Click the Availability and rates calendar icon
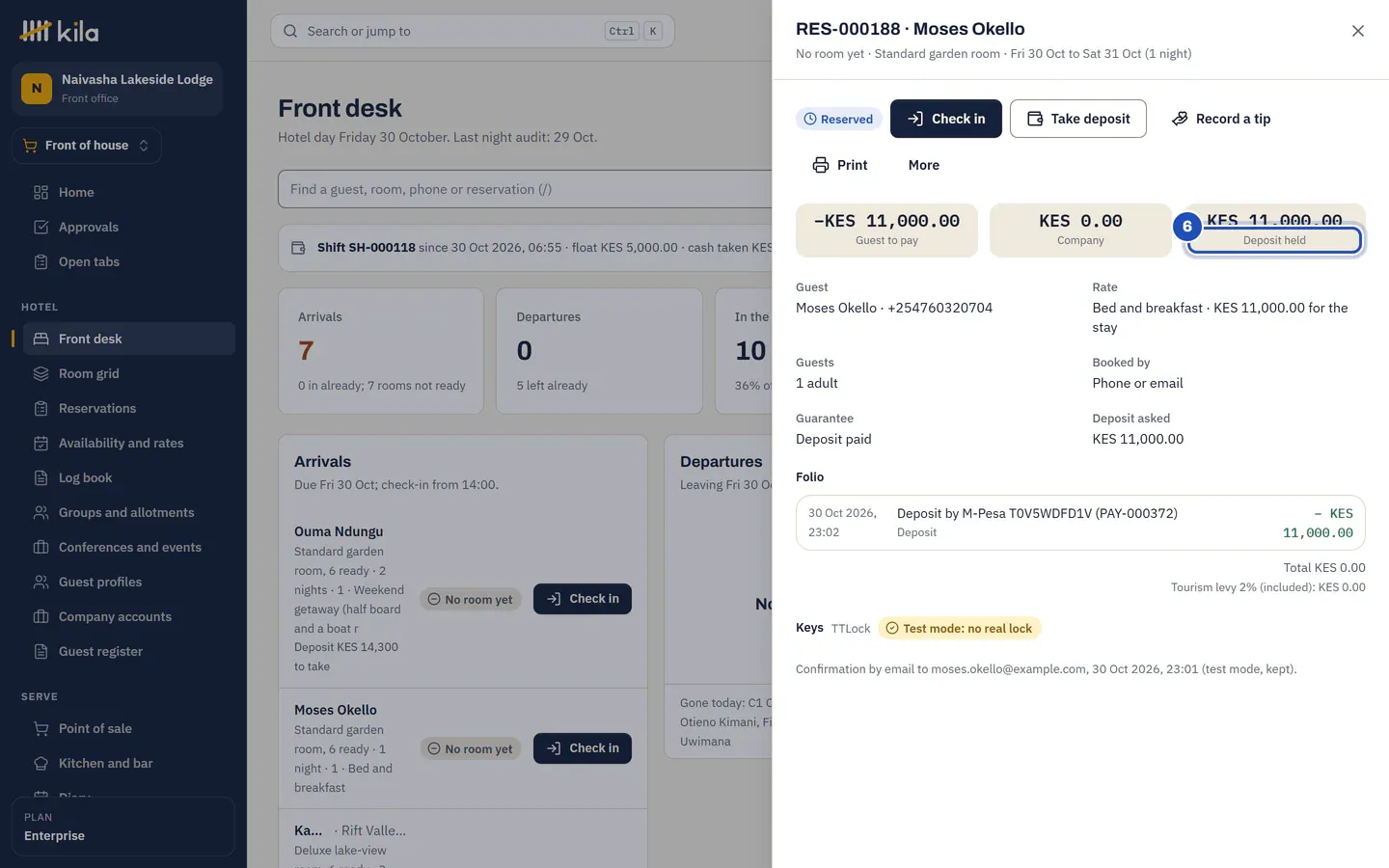The width and height of the screenshot is (1389, 868). coord(41,443)
